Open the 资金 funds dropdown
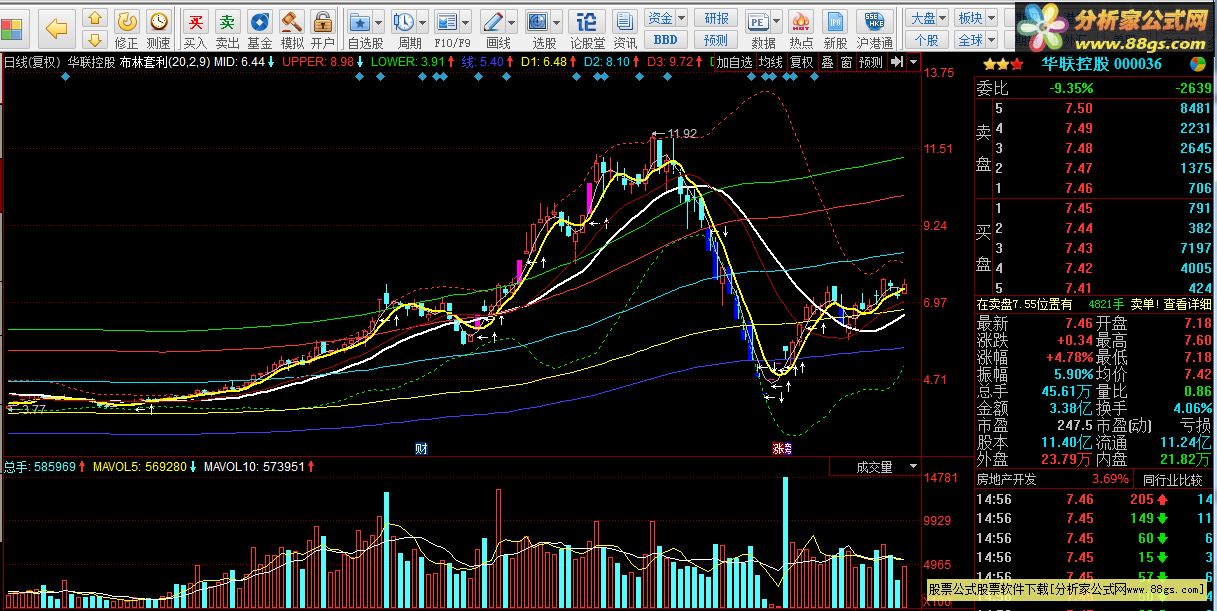This screenshot has height=611, width=1217. click(666, 18)
